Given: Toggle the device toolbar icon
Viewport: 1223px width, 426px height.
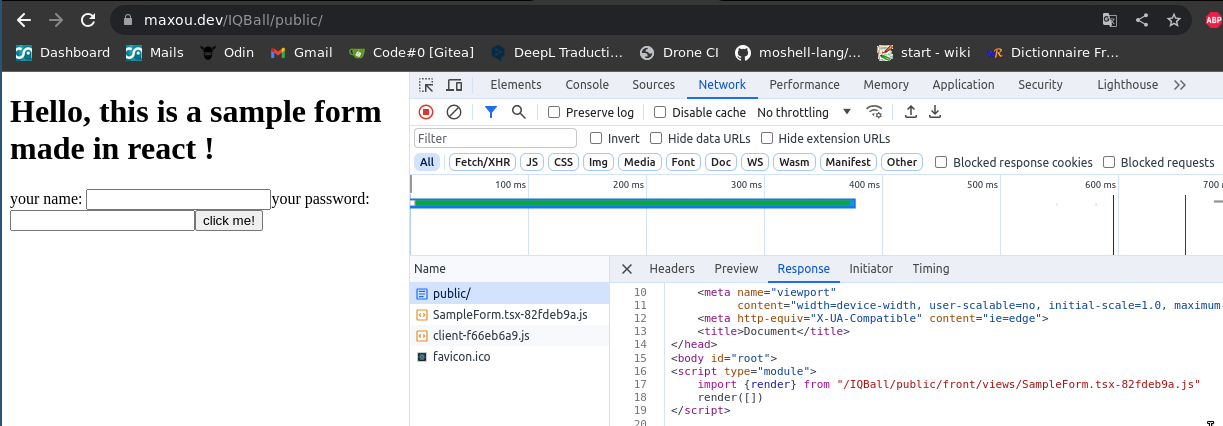Looking at the screenshot, I should (454, 85).
